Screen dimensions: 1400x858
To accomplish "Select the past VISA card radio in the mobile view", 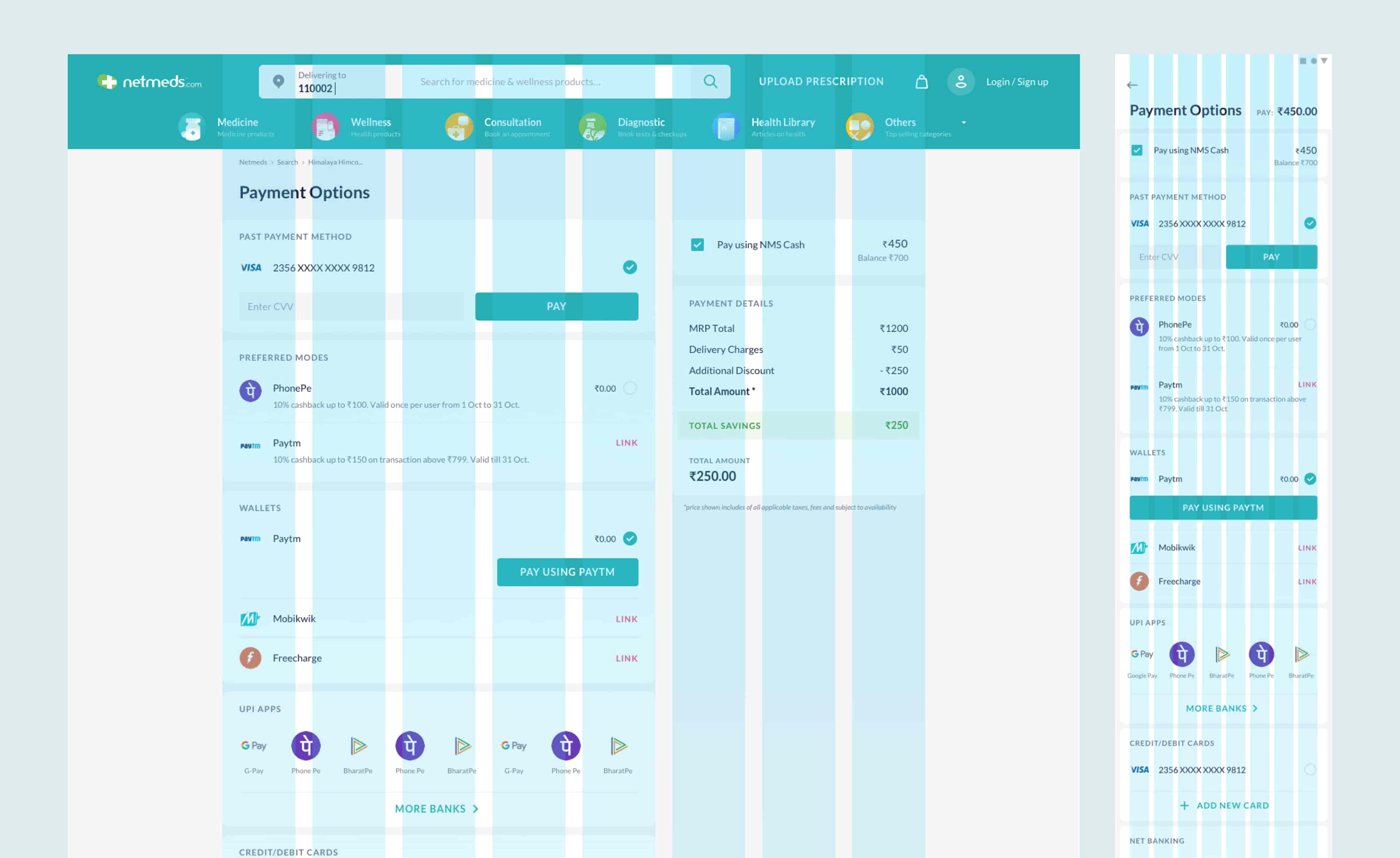I will tap(1310, 223).
